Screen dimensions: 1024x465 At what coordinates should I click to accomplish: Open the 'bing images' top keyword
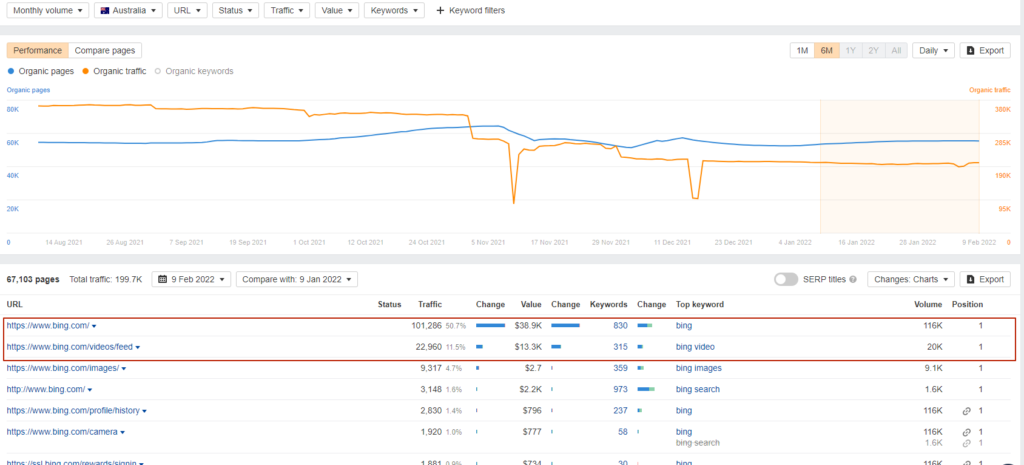[x=699, y=368]
